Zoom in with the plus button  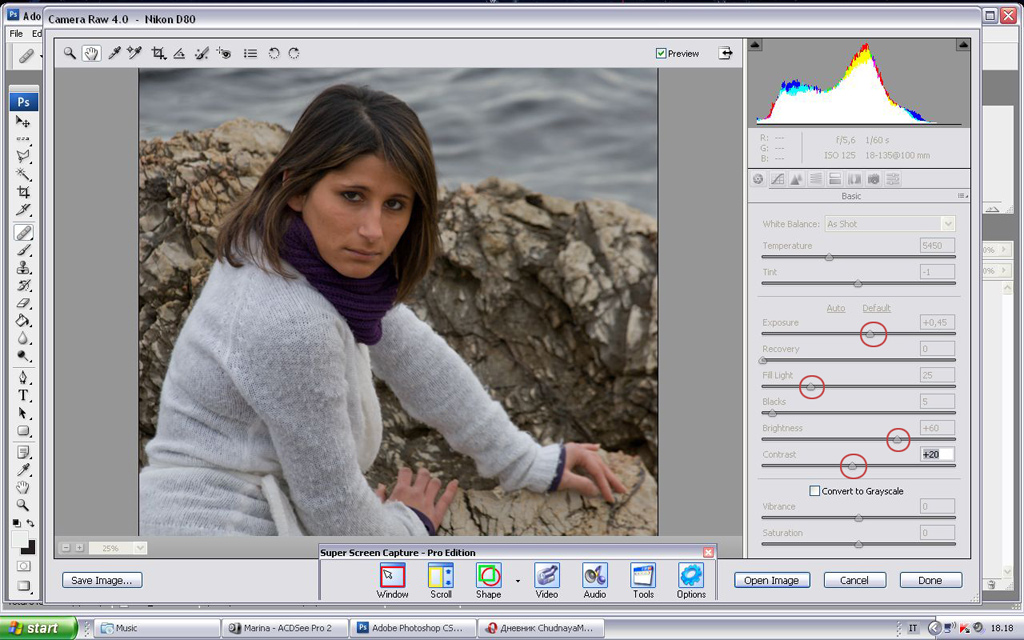pyautogui.click(x=79, y=548)
